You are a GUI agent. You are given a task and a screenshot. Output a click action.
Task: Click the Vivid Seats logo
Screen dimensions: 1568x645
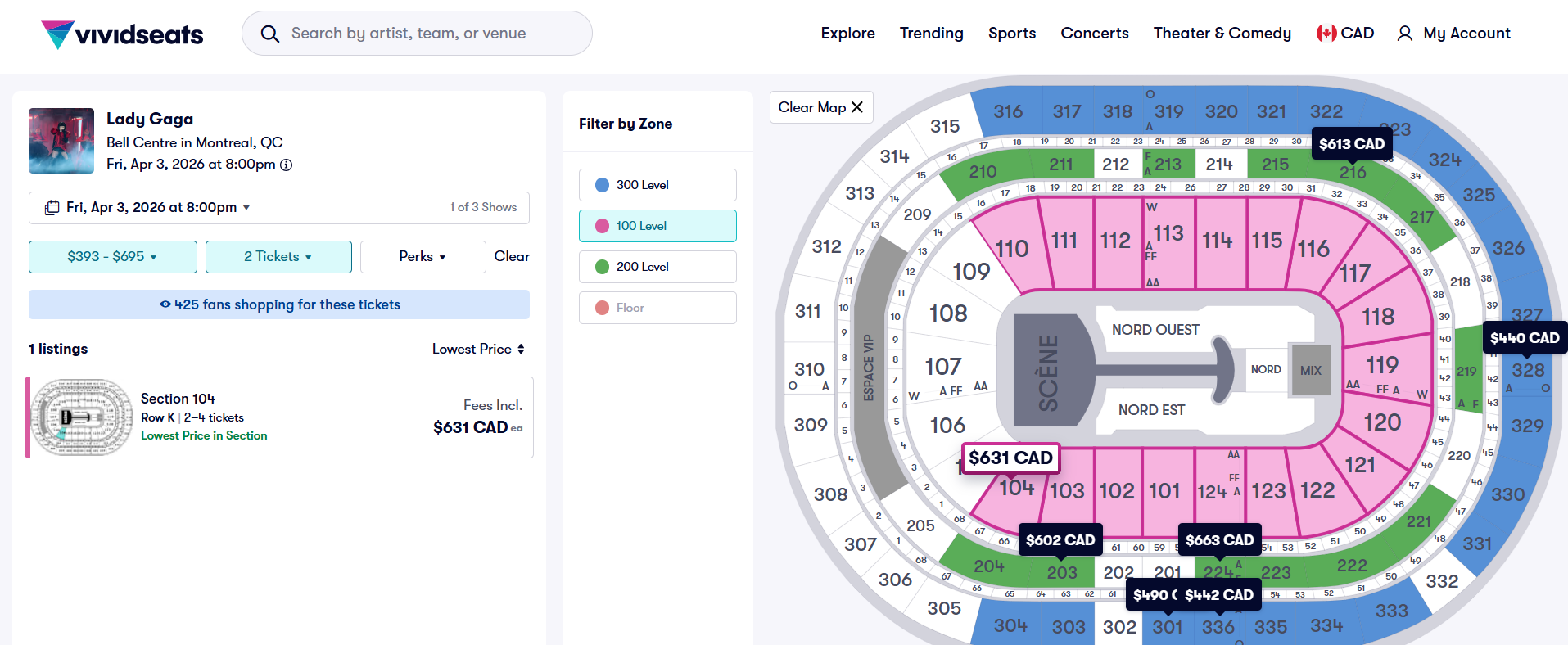pos(122,34)
